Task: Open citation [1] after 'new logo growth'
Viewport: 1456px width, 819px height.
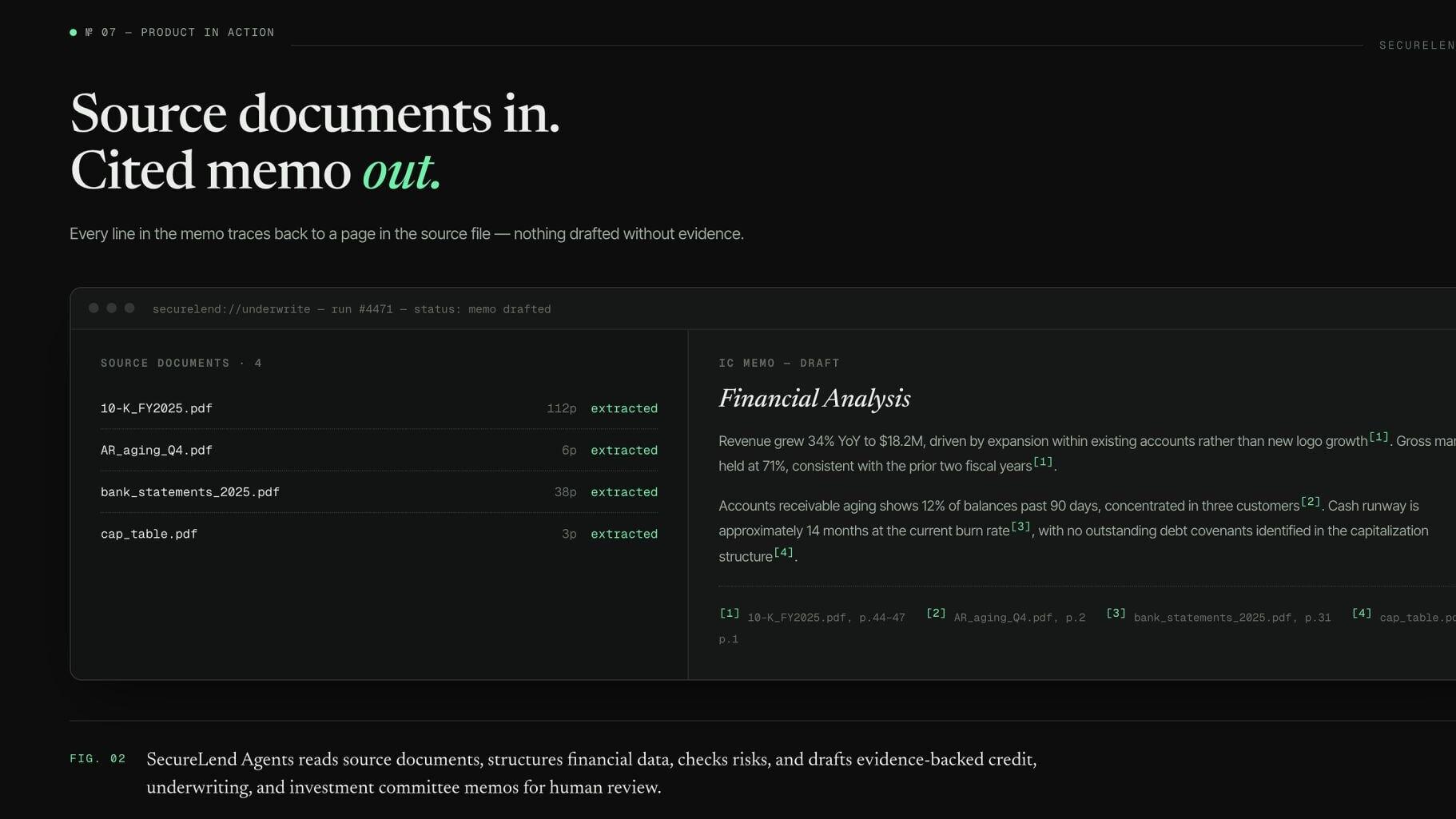Action: [x=1378, y=437]
